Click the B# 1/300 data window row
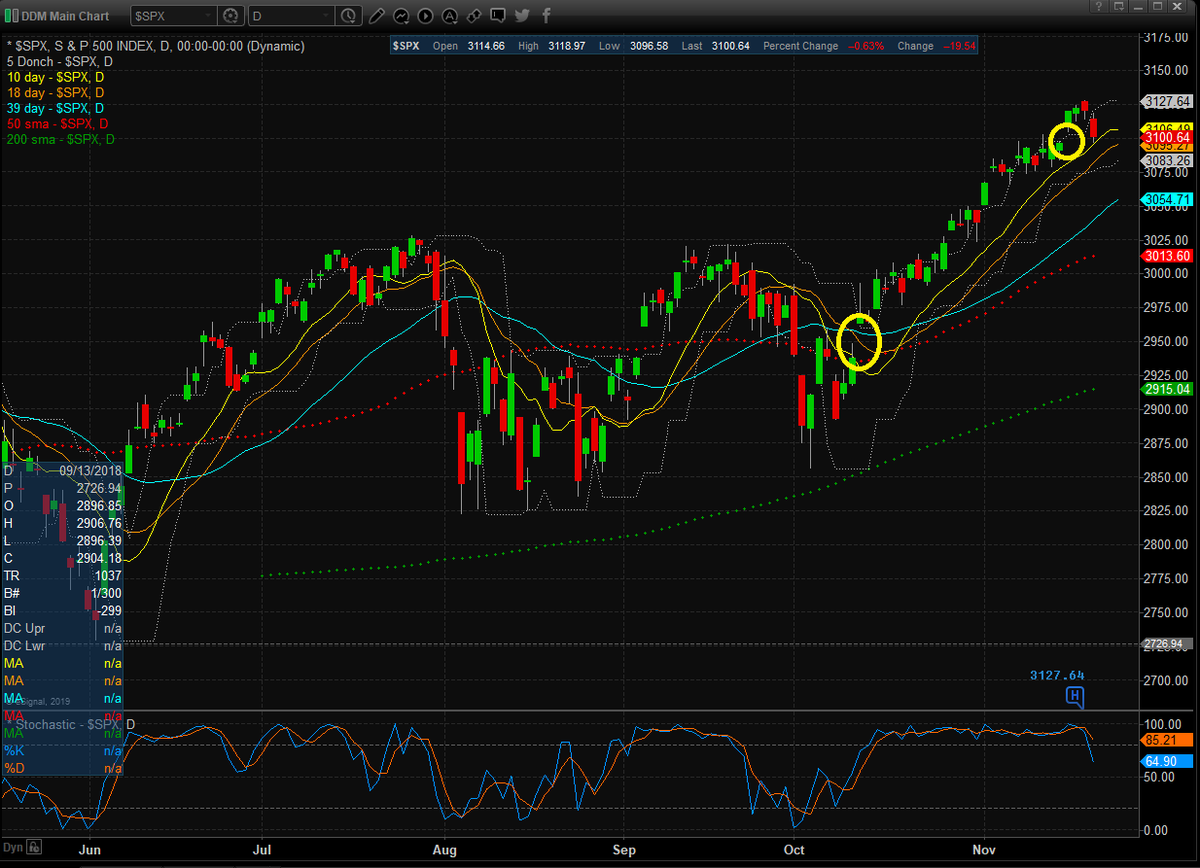Image resolution: width=1200 pixels, height=868 pixels. [x=62, y=593]
